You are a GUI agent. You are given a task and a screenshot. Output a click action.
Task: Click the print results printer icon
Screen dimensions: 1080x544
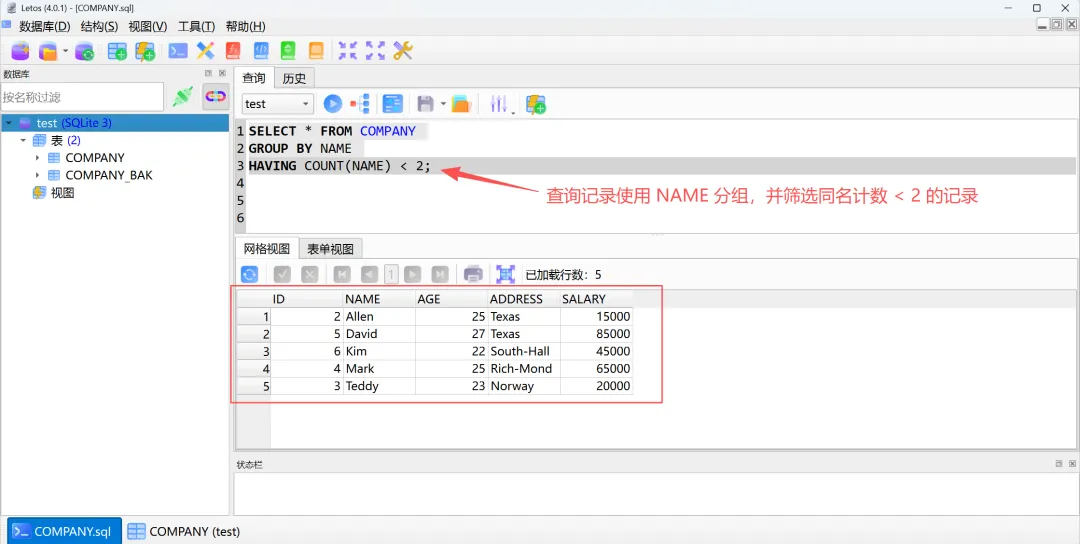(473, 274)
